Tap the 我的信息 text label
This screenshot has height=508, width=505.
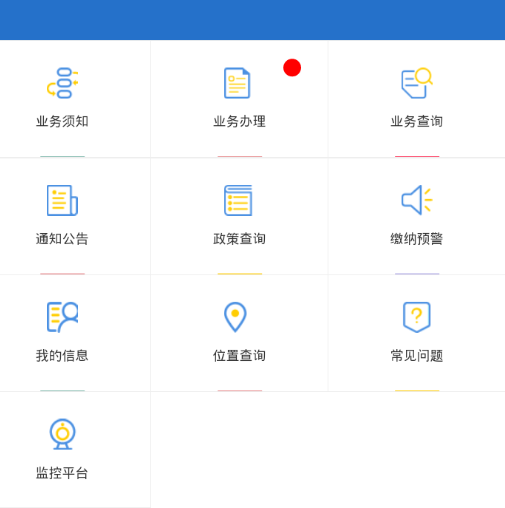(x=62, y=356)
